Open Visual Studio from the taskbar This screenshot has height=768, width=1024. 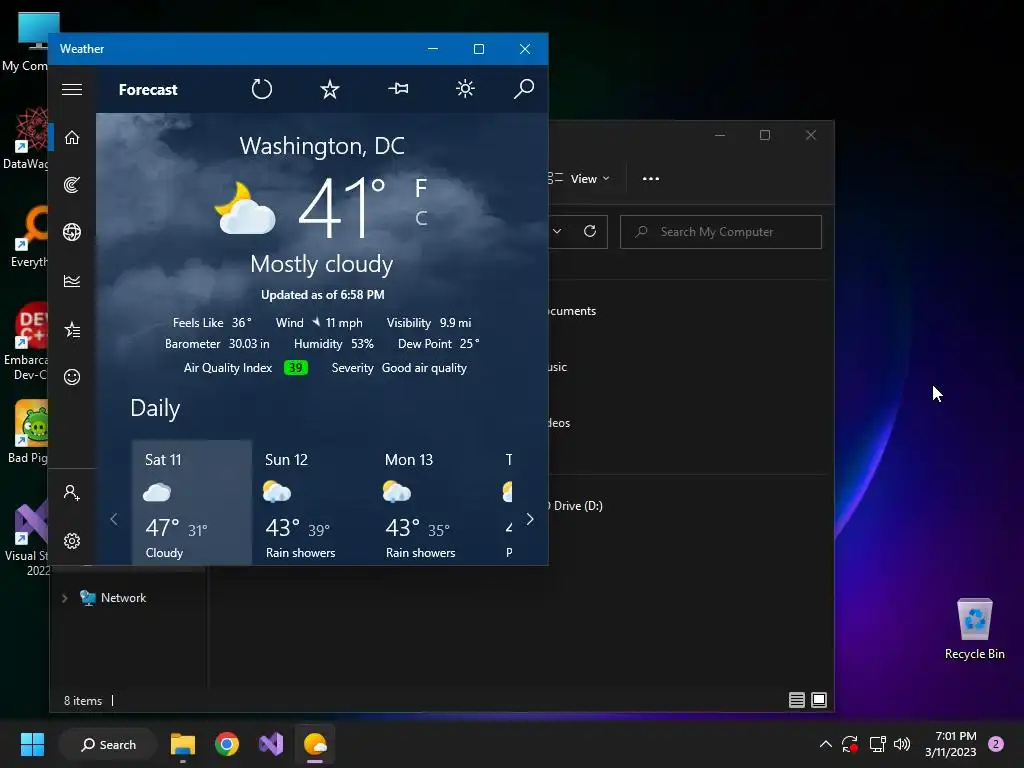pos(271,744)
